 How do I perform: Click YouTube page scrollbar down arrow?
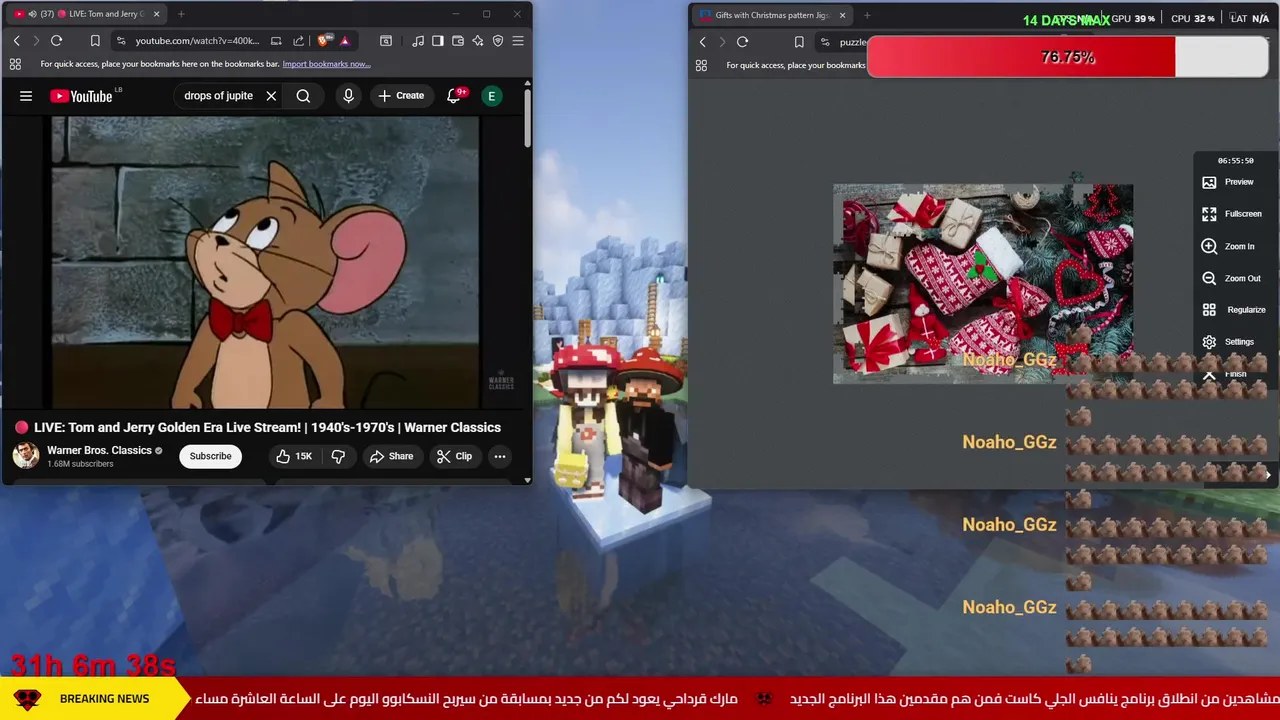tap(528, 480)
